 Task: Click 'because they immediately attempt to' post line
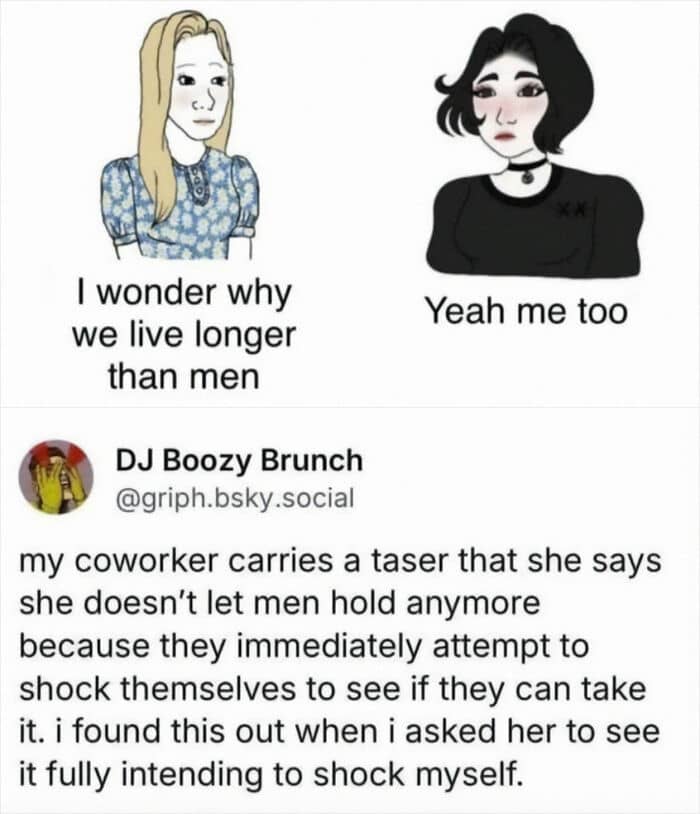coord(304,647)
